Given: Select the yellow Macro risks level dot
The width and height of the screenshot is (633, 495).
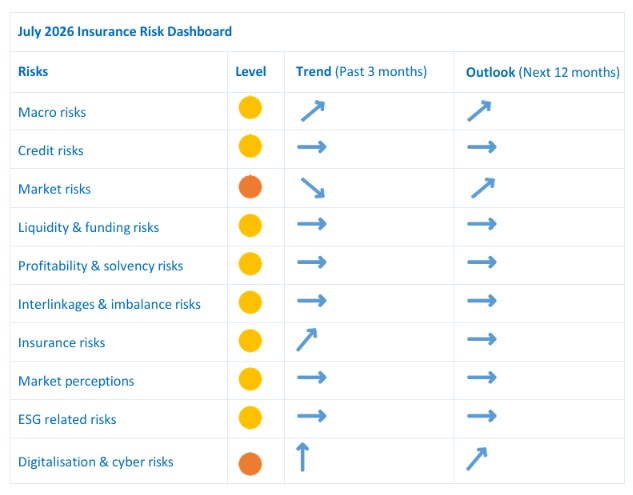Looking at the screenshot, I should coord(250,107).
